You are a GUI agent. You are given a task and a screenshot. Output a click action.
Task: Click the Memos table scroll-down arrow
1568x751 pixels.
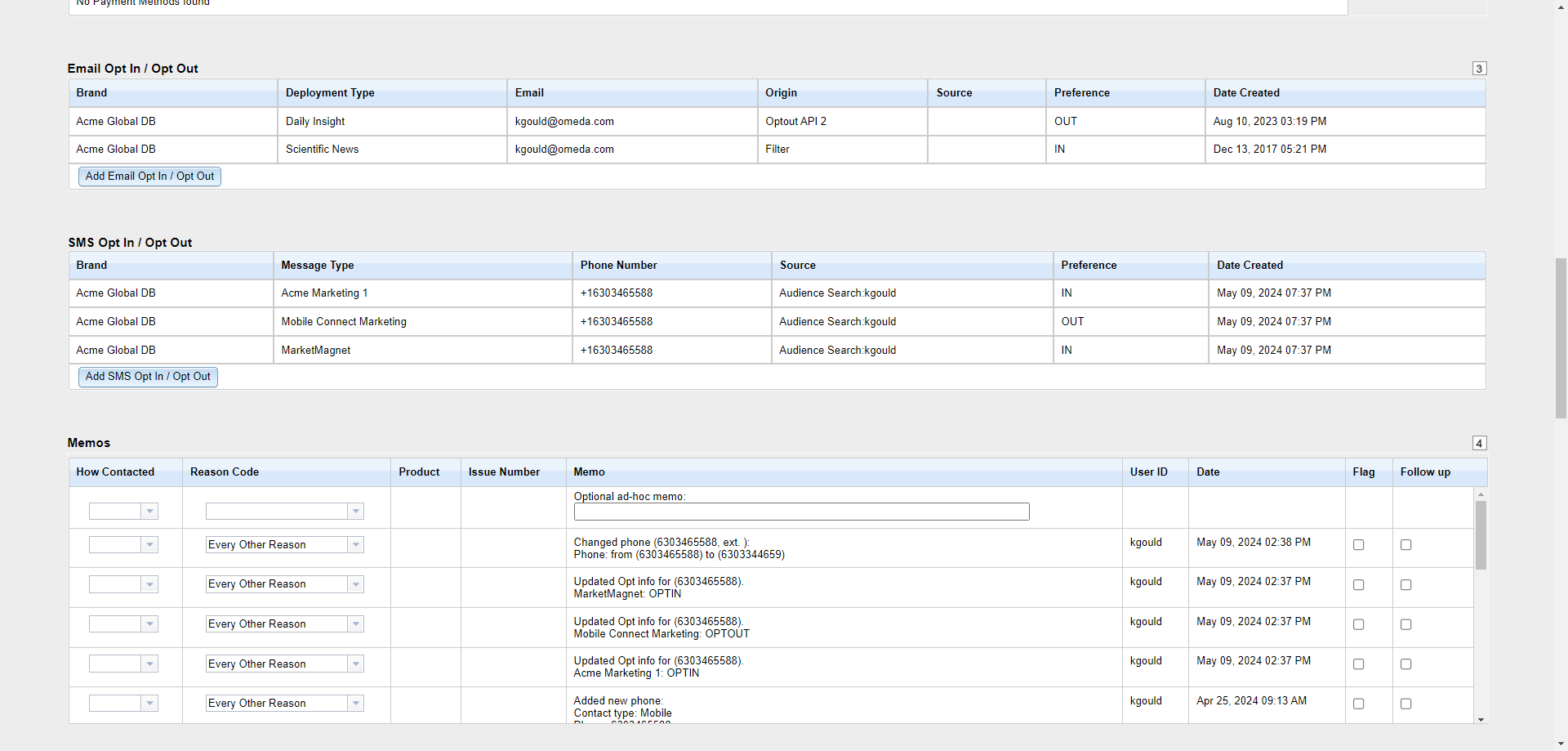pos(1481,719)
